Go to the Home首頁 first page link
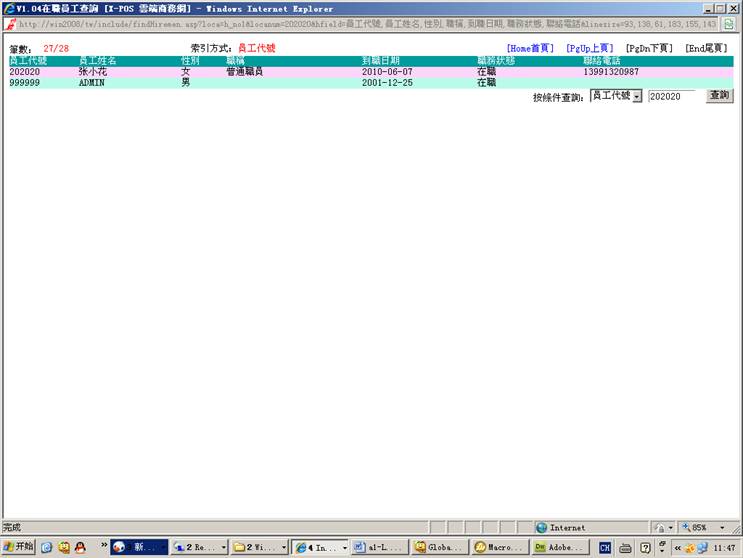 (x=530, y=48)
